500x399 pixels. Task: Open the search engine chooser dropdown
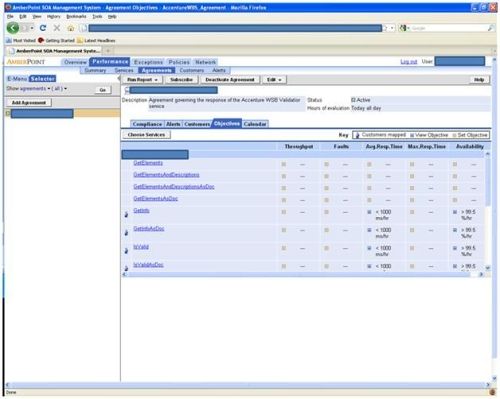point(408,28)
